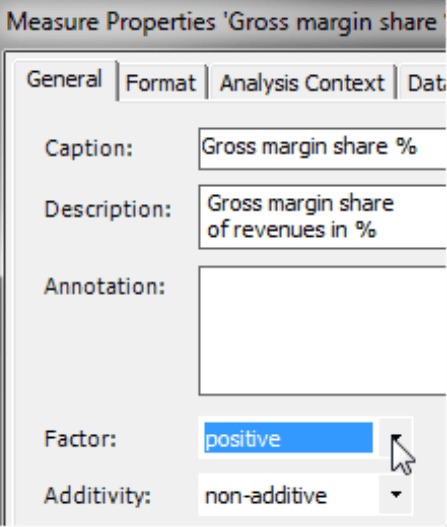Click the 'Annotation:' label
The height and width of the screenshot is (527, 447).
[105, 286]
